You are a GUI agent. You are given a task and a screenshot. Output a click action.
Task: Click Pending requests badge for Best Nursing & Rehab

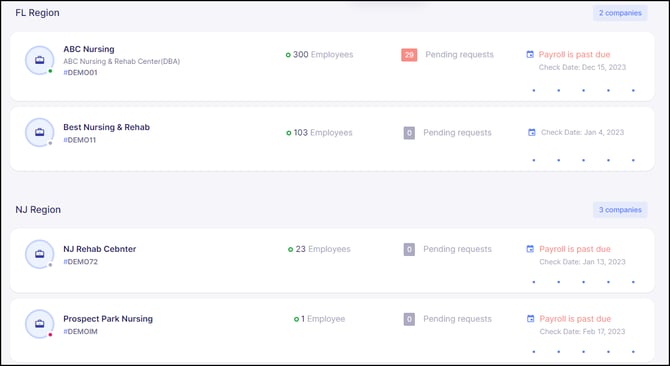click(x=409, y=133)
